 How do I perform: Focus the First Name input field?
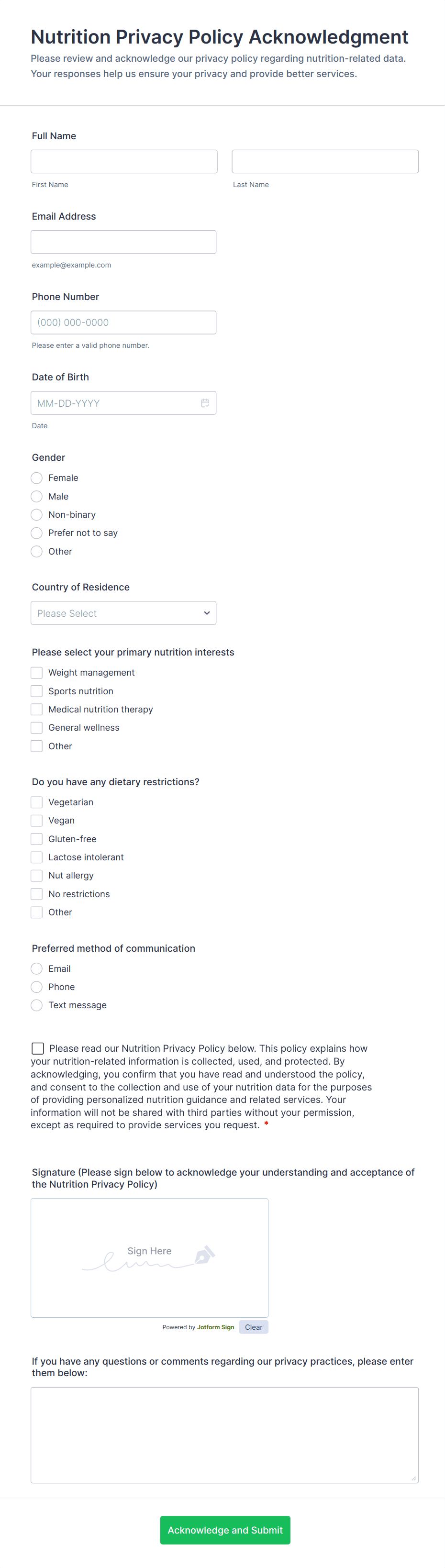(124, 161)
